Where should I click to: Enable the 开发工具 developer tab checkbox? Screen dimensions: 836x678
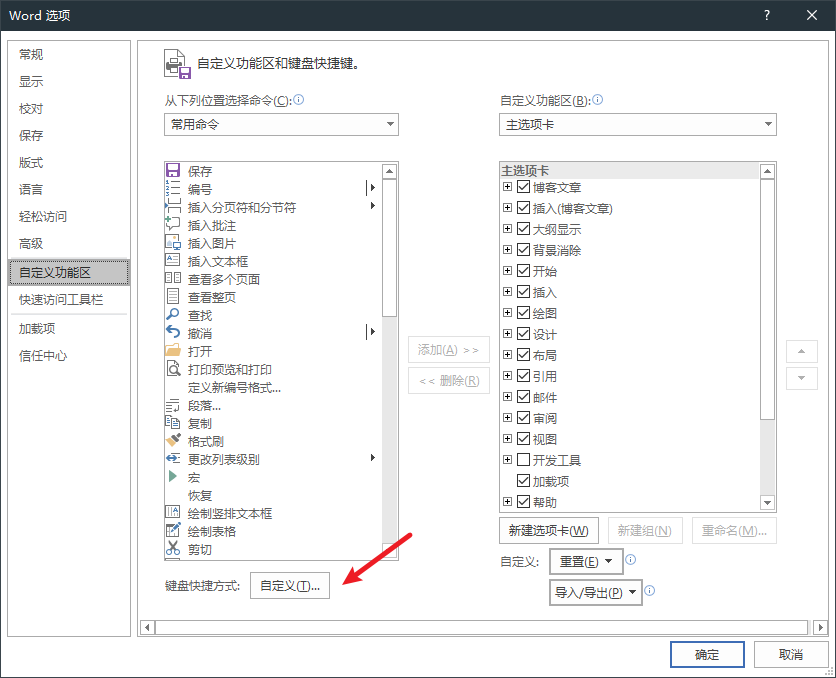[x=522, y=459]
